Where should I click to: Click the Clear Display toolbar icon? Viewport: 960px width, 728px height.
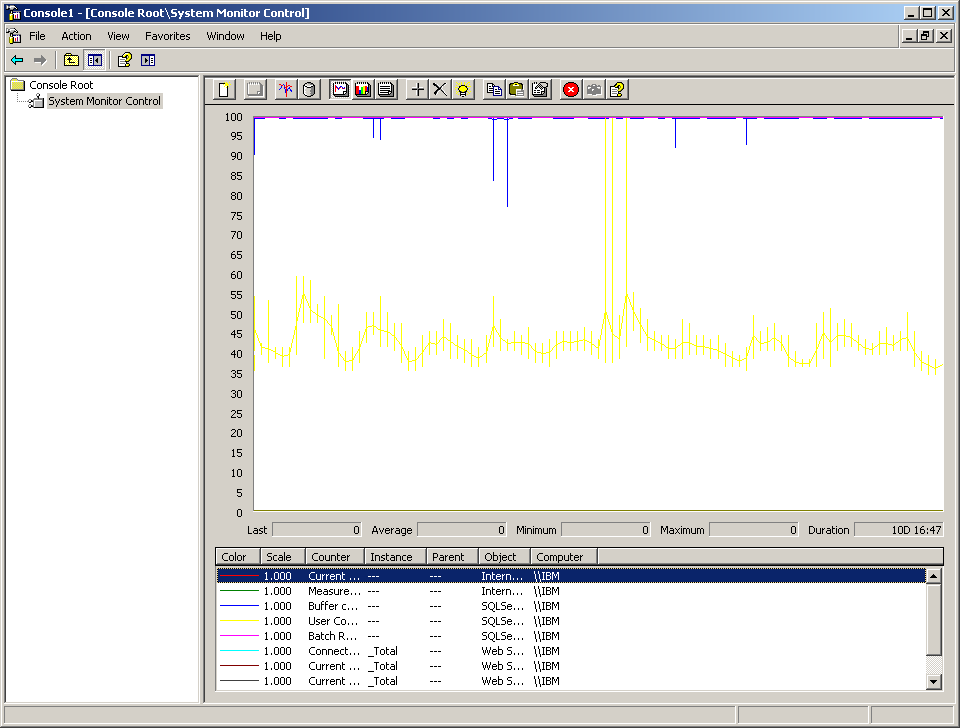[x=255, y=90]
